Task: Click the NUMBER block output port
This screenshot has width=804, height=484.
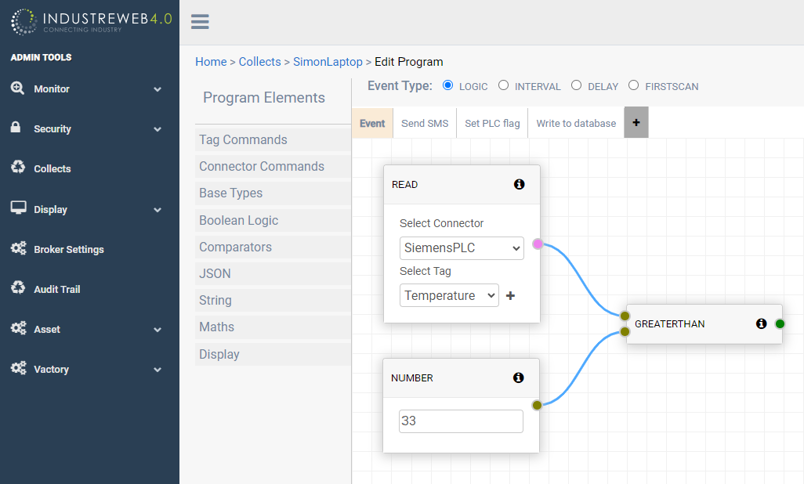Action: 537,405
